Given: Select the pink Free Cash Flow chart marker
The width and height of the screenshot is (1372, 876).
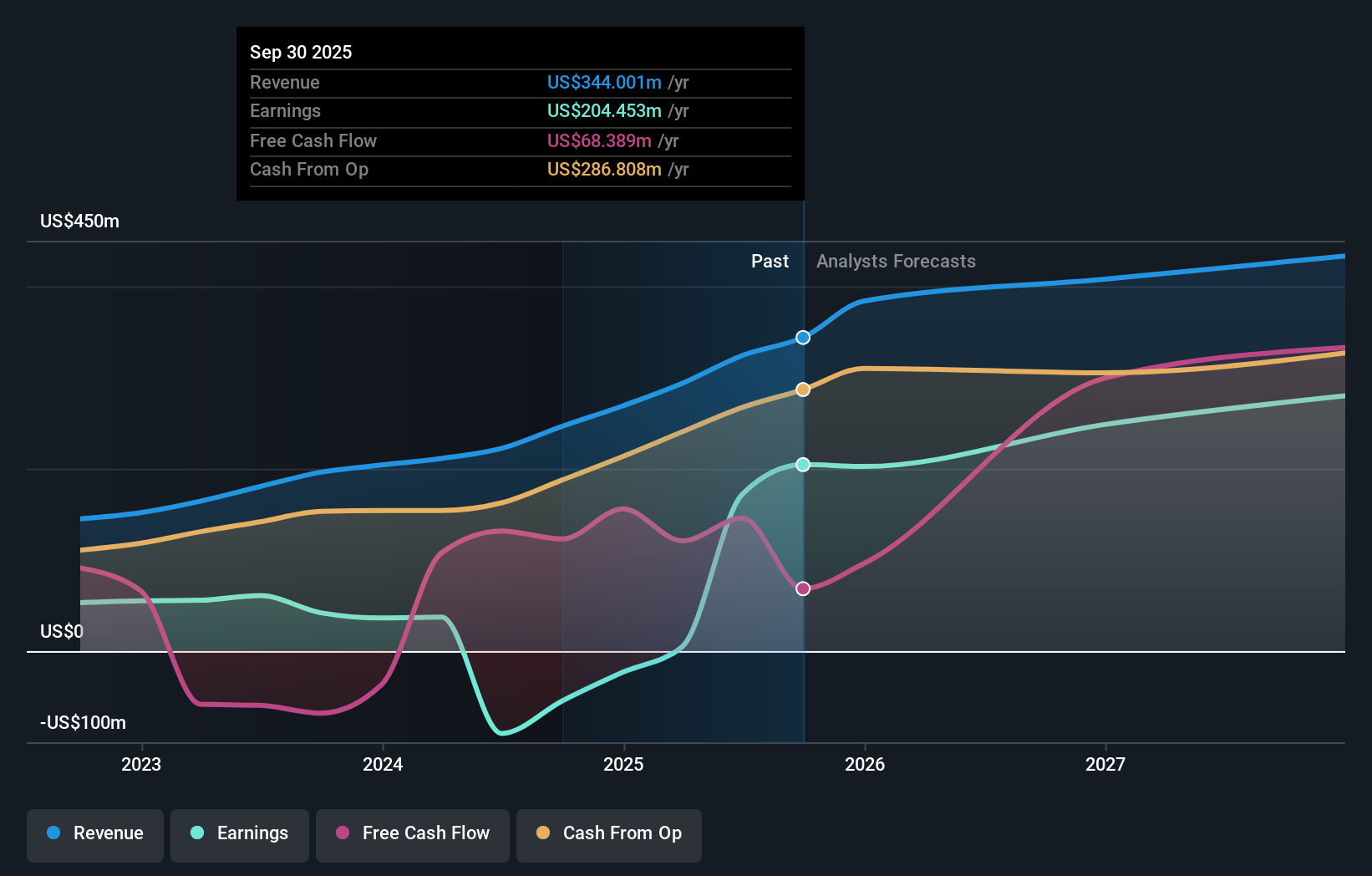Looking at the screenshot, I should click(x=802, y=588).
